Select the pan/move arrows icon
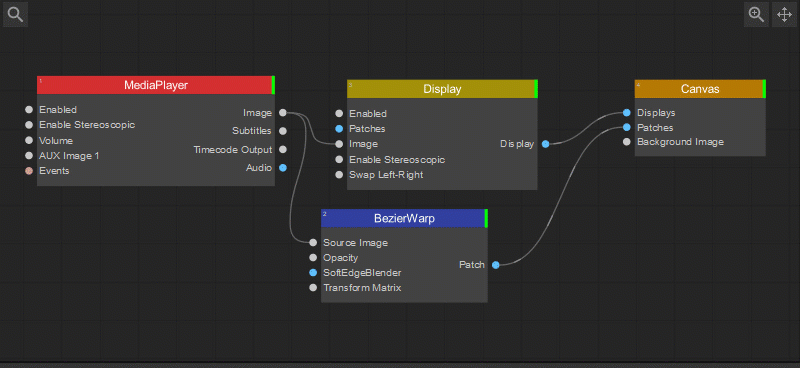800x368 pixels. coord(784,14)
